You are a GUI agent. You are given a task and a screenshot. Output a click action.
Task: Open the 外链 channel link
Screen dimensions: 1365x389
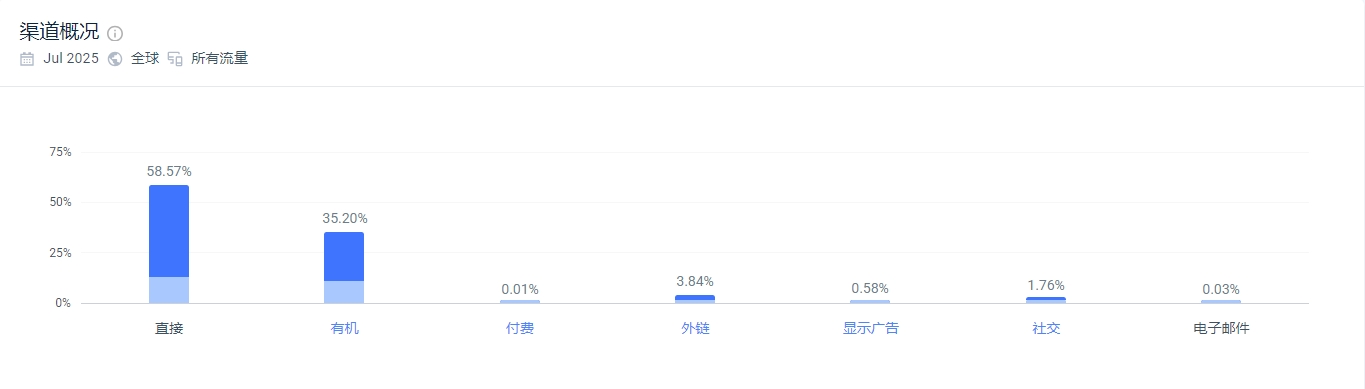[695, 328]
